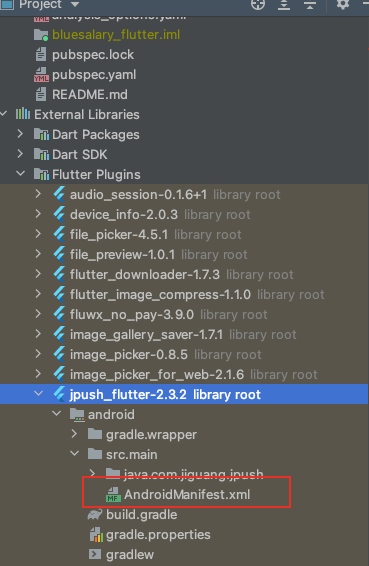Expand fluwx_no_pay-3.9.0 library
This screenshot has width=369, height=566.
point(38,314)
